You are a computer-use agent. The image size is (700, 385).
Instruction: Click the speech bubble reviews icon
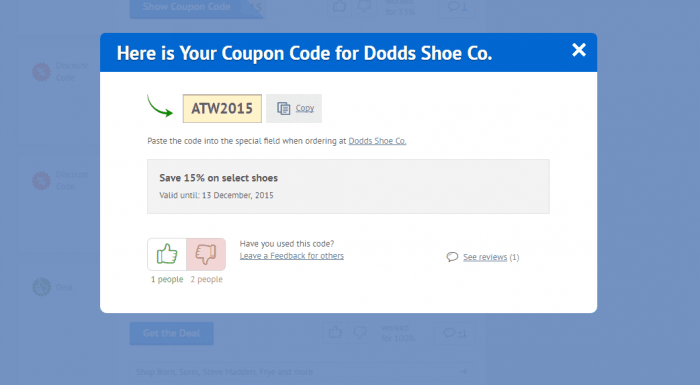click(452, 257)
